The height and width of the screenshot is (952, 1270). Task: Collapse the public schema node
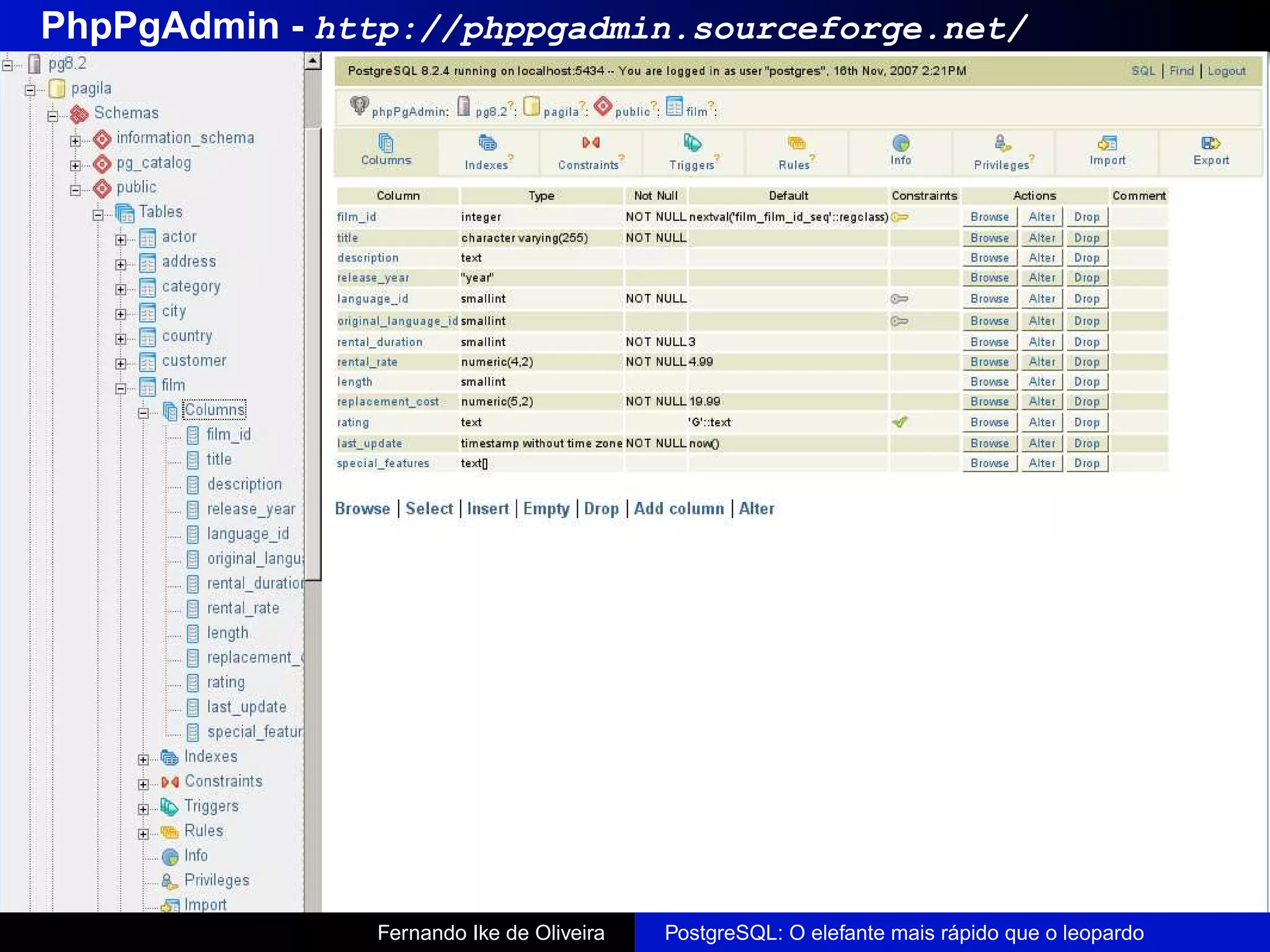click(75, 190)
